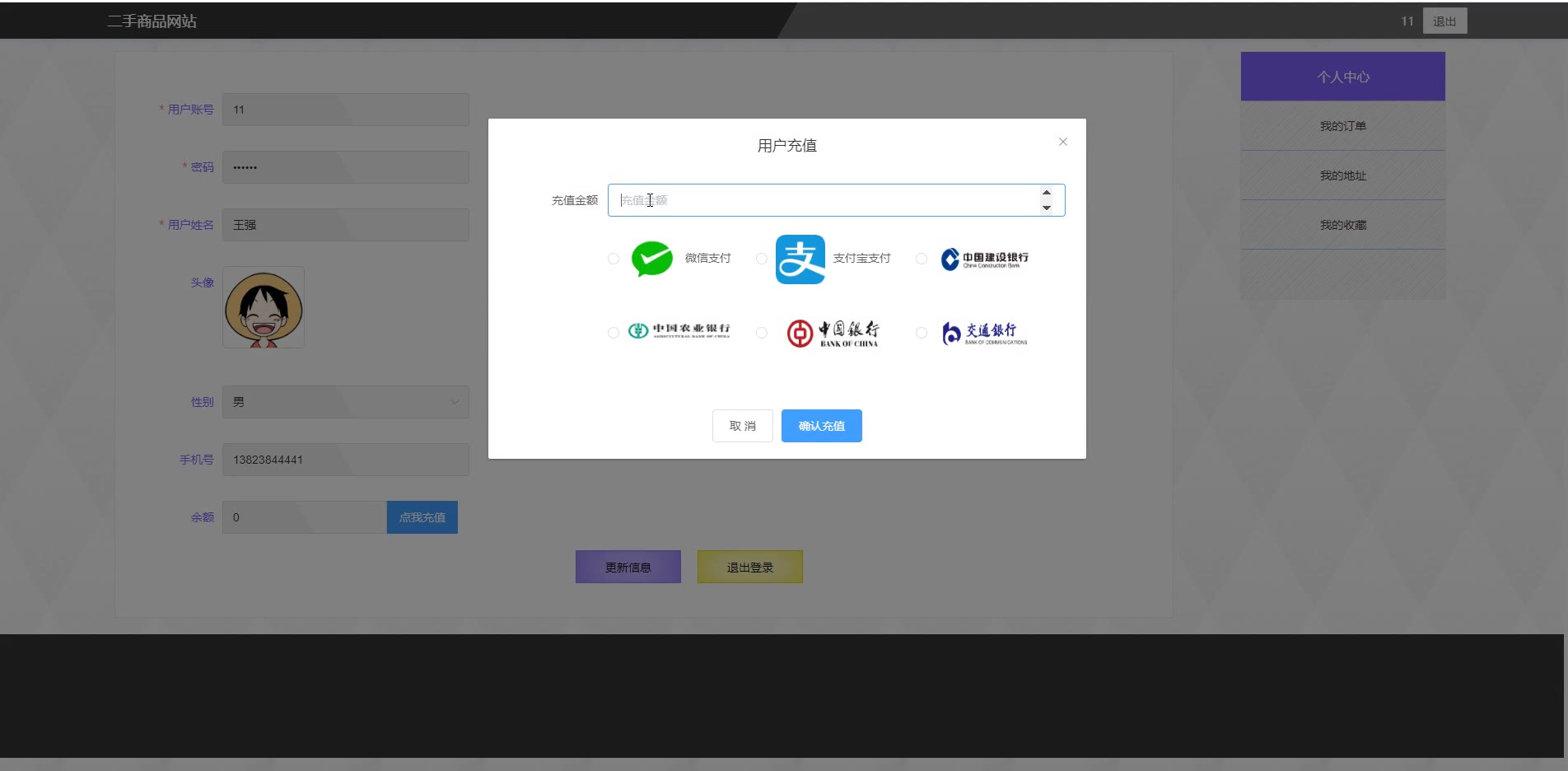Click the 支付宝支付 label text
1568x771 pixels.
[862, 259]
